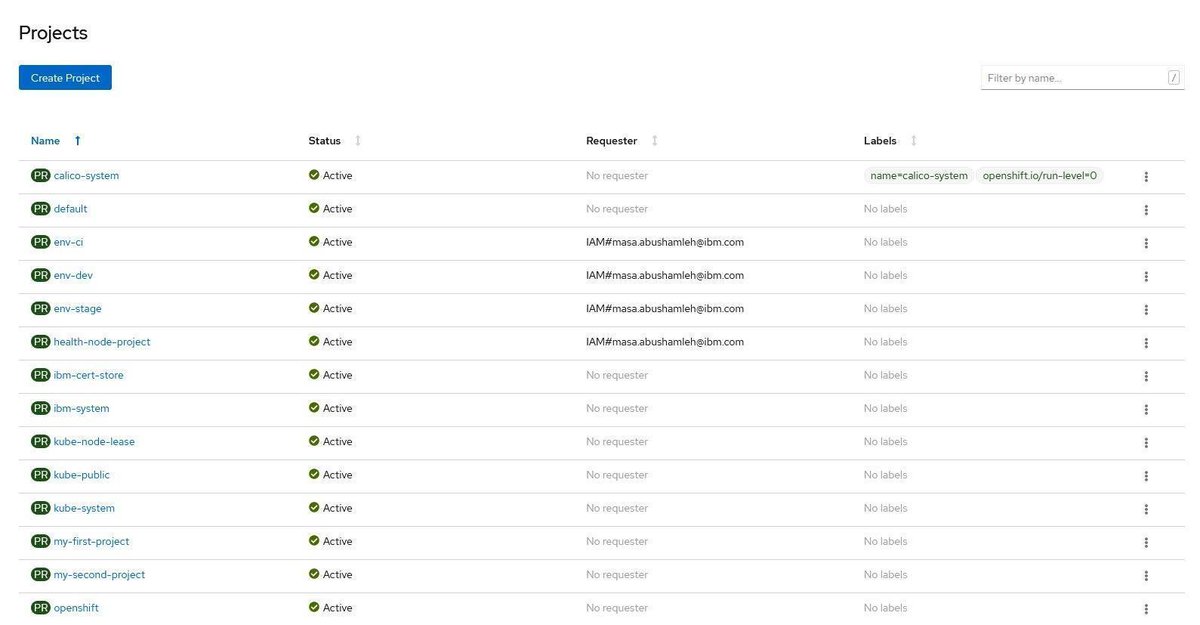This screenshot has height=625, width=1200.
Task: Open kebab menu for ibm-cert-store row
Action: click(1146, 375)
